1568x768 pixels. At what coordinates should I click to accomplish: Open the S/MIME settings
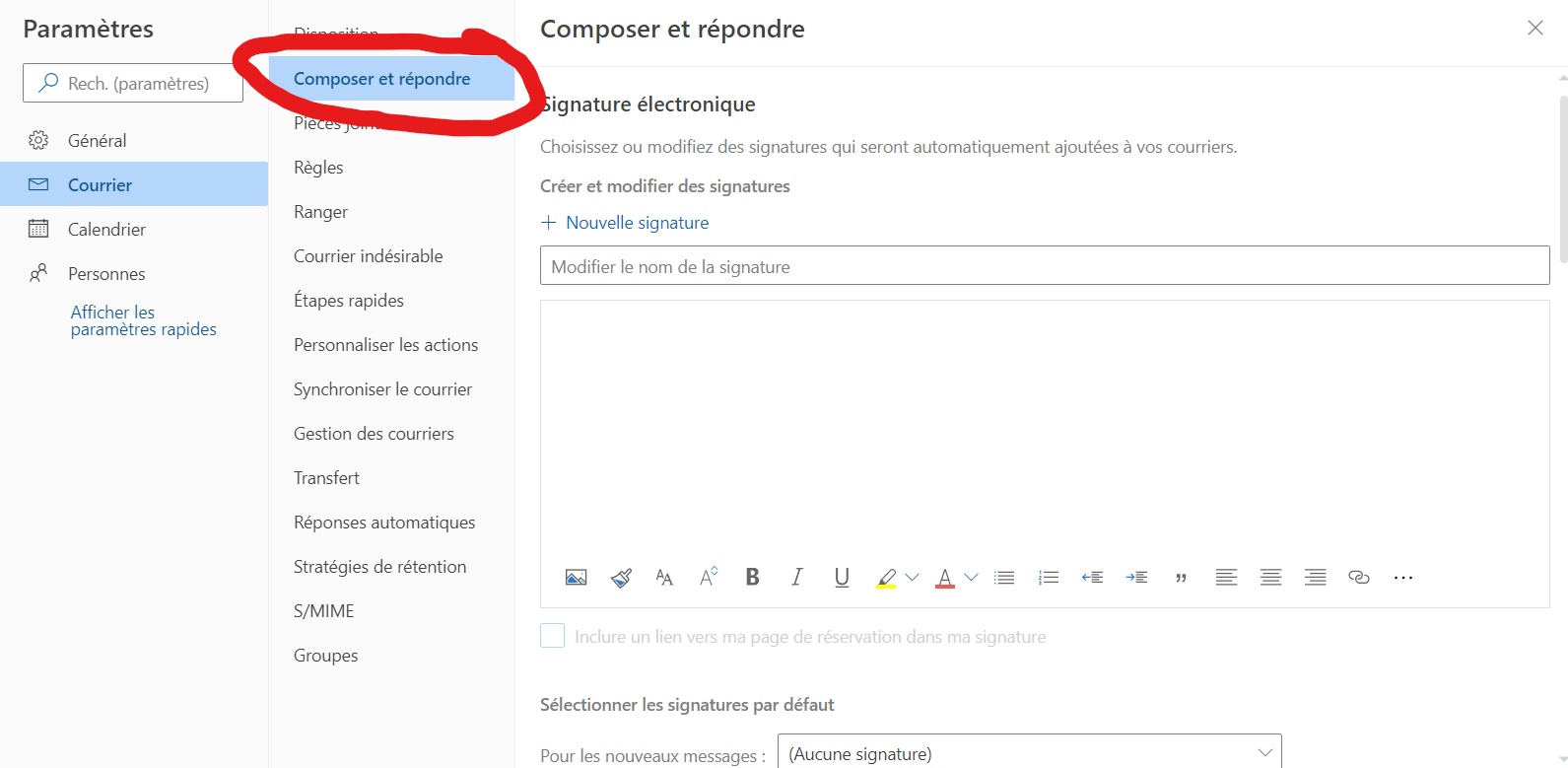coord(391,611)
